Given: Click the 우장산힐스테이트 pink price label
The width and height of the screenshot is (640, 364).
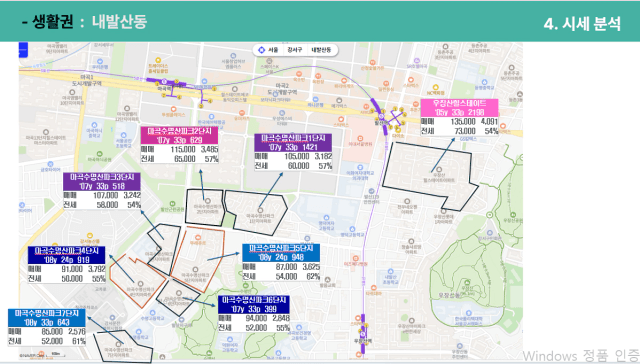Looking at the screenshot, I should point(460,108).
